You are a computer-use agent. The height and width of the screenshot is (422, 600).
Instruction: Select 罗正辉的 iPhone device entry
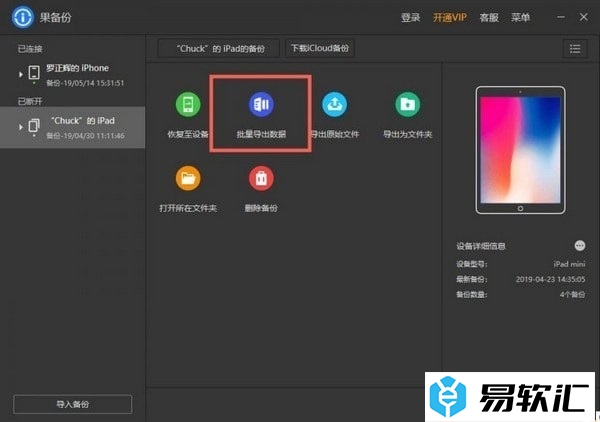point(73,75)
